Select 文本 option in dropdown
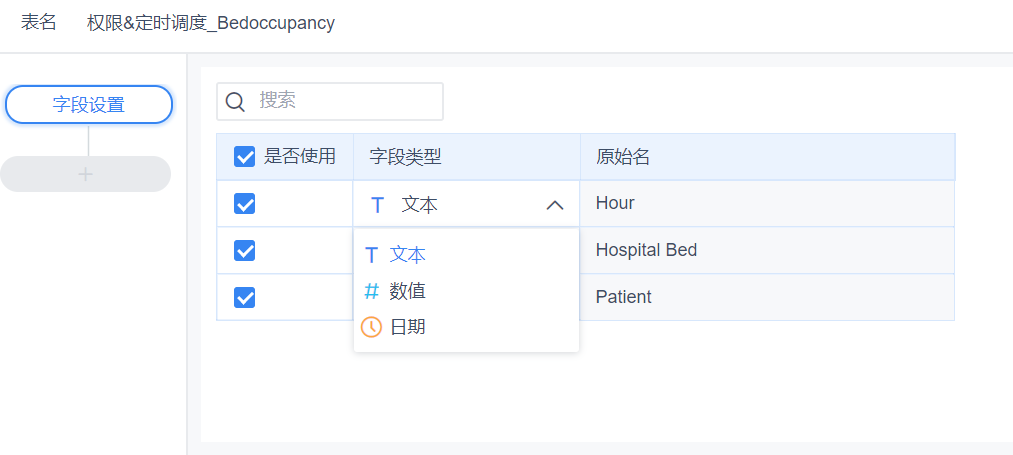 pyautogui.click(x=466, y=255)
